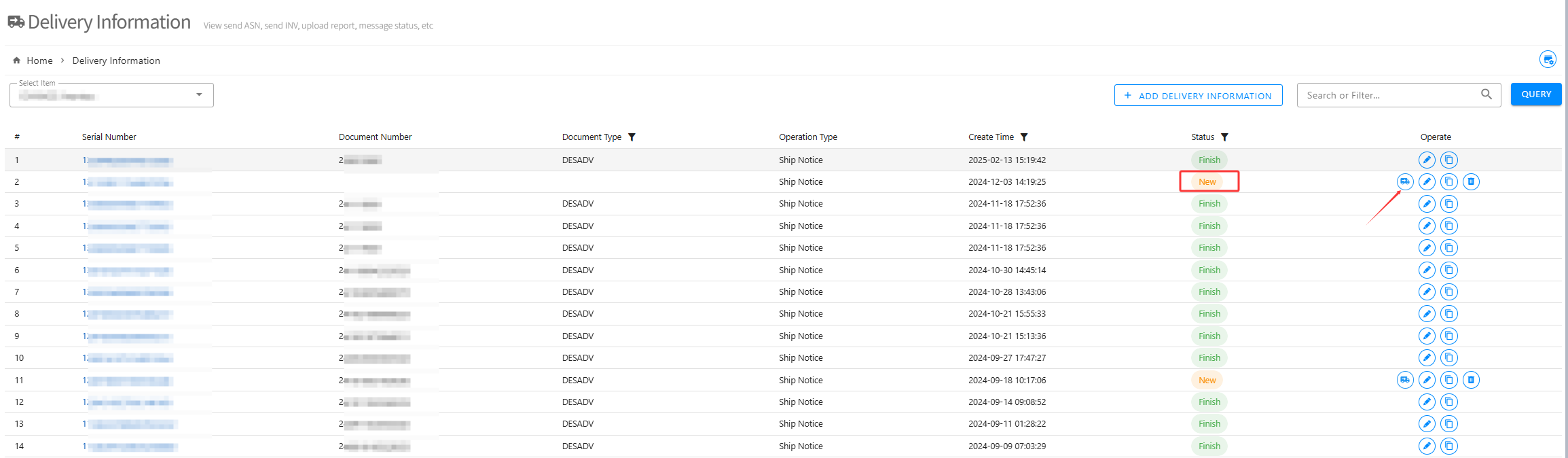Open the Document Type column filter

[632, 137]
